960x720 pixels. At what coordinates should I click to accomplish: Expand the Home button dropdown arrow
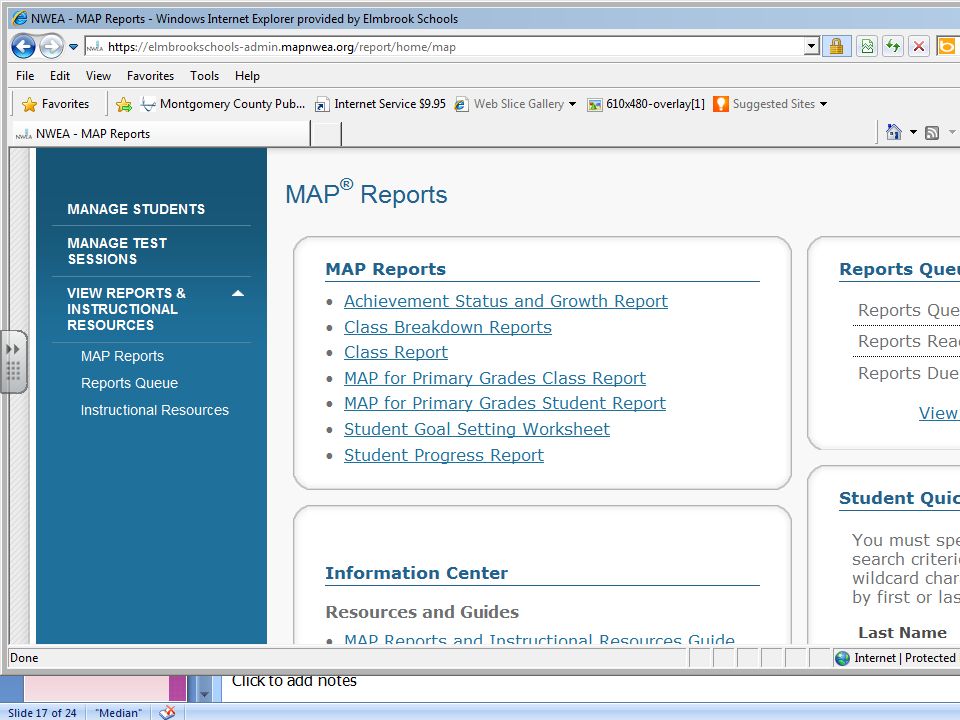(913, 132)
